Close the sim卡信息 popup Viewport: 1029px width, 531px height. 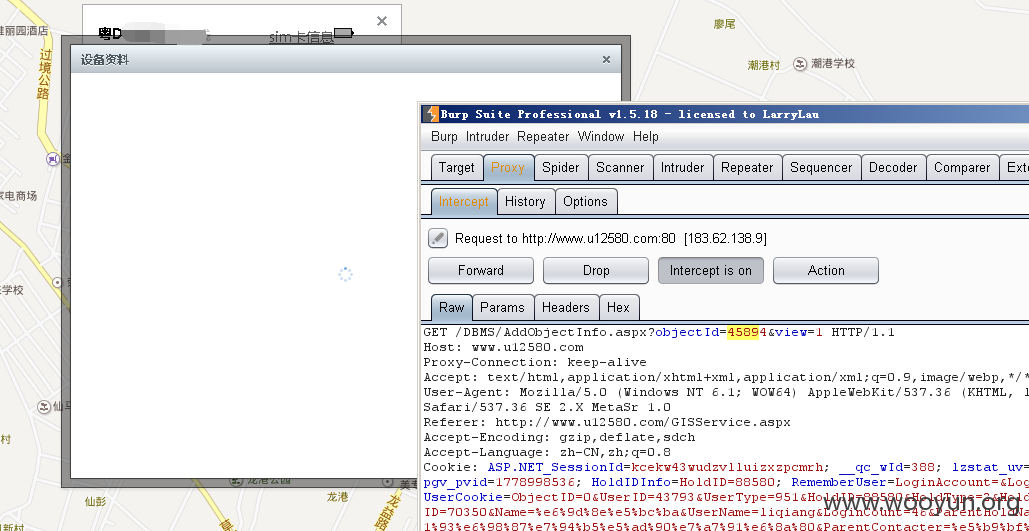point(382,21)
